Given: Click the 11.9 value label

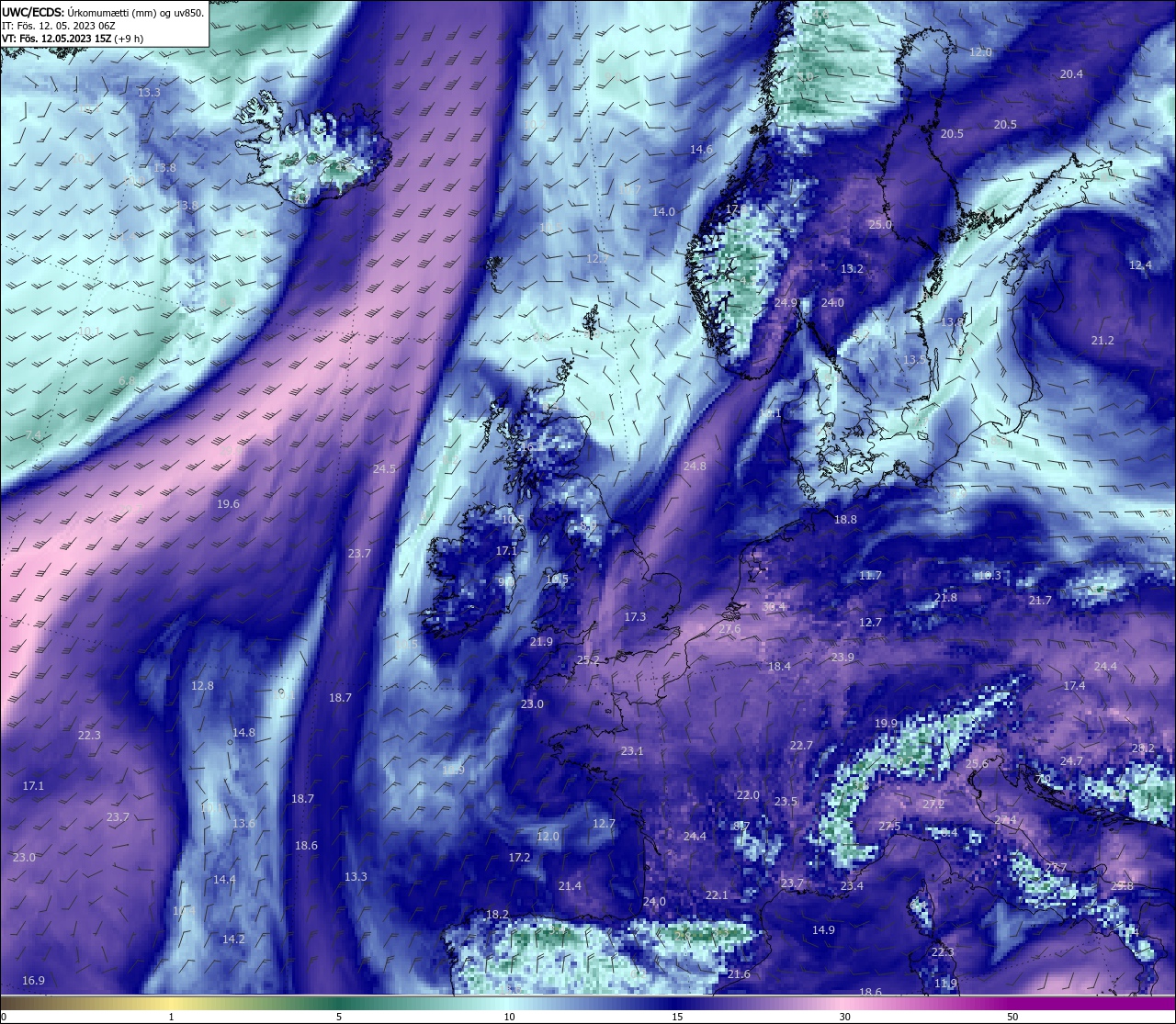Looking at the screenshot, I should (945, 984).
